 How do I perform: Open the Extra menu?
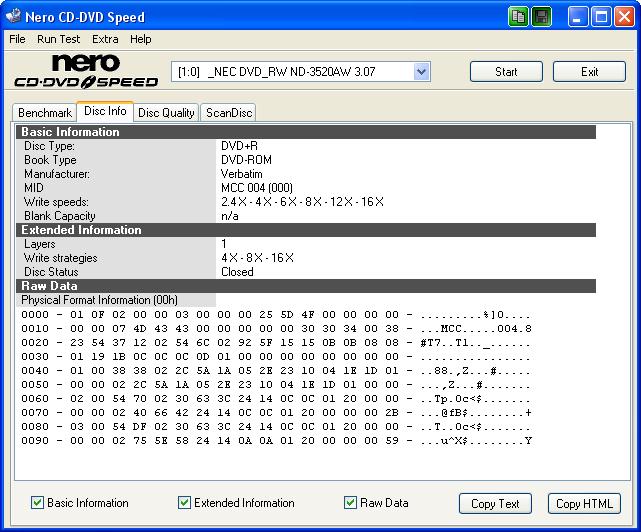pos(105,39)
